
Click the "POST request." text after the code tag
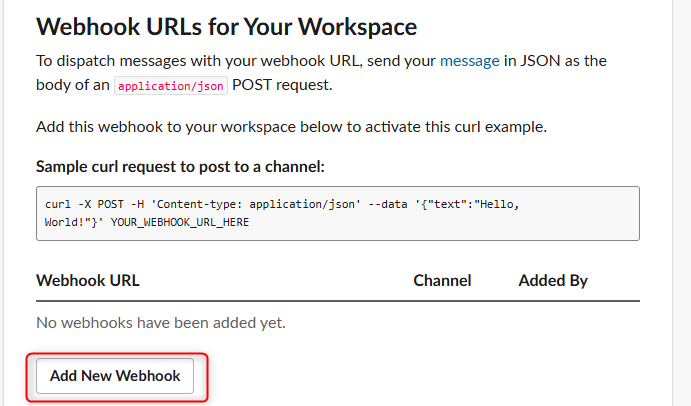[x=282, y=85]
